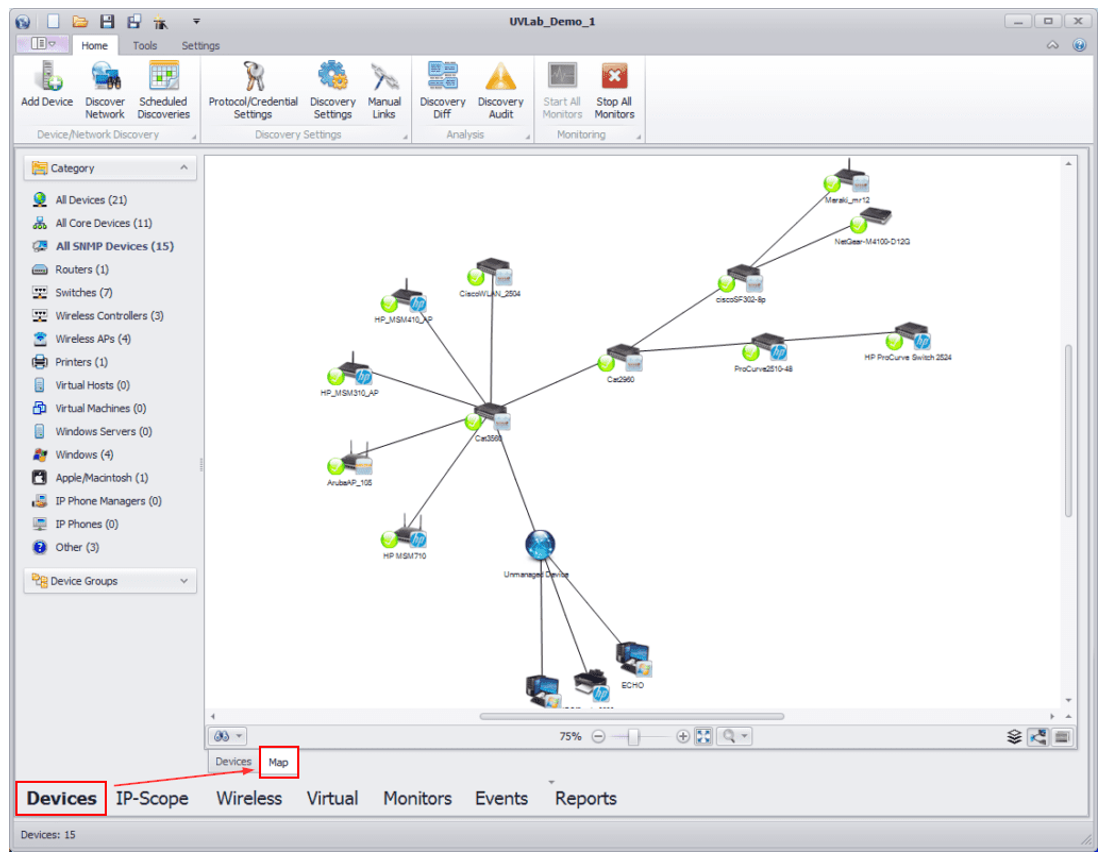Expand the Device Groups panel
Image resolution: width=1106 pixels, height=857 pixels.
[183, 581]
